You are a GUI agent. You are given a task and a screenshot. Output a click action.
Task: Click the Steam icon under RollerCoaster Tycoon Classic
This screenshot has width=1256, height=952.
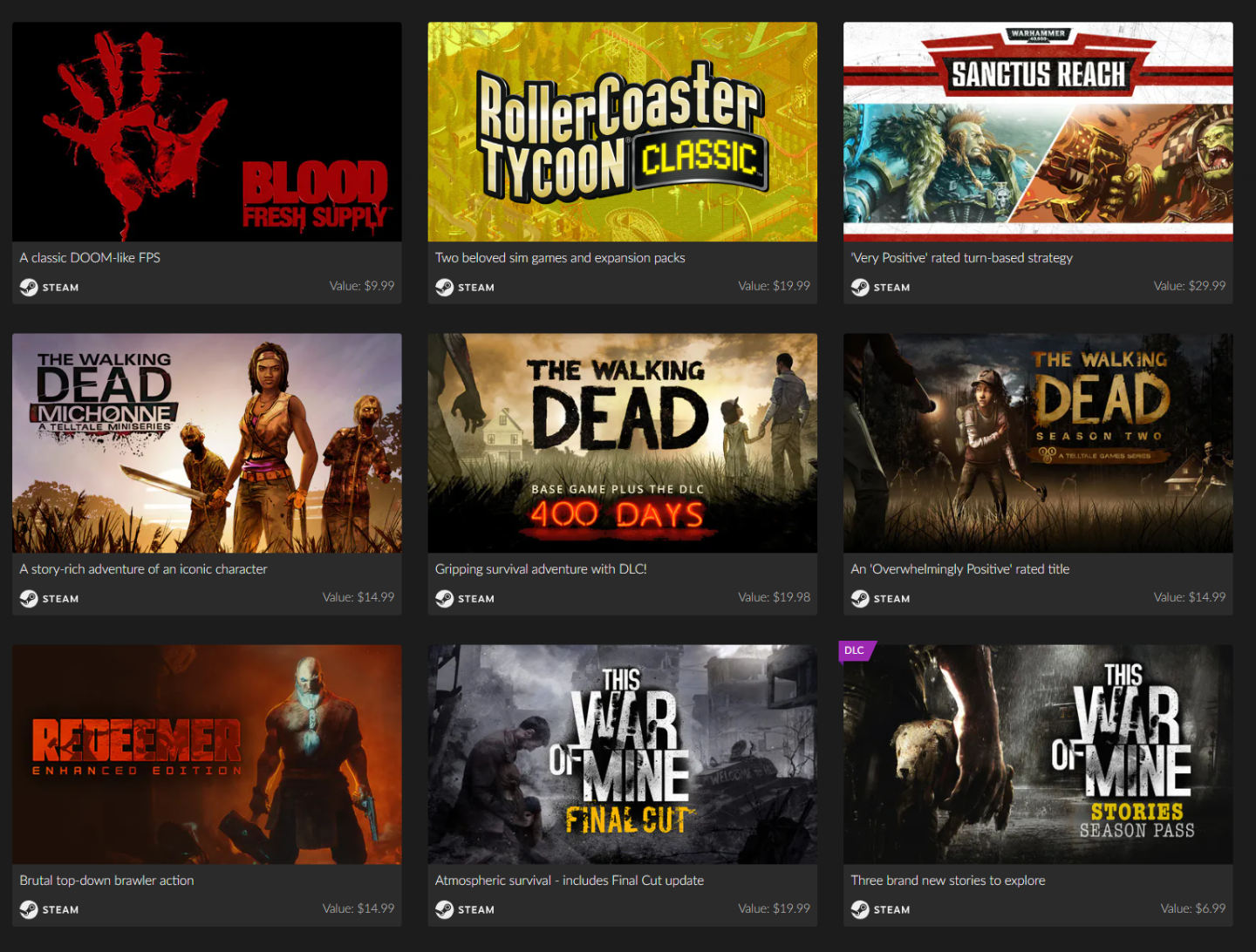click(445, 287)
